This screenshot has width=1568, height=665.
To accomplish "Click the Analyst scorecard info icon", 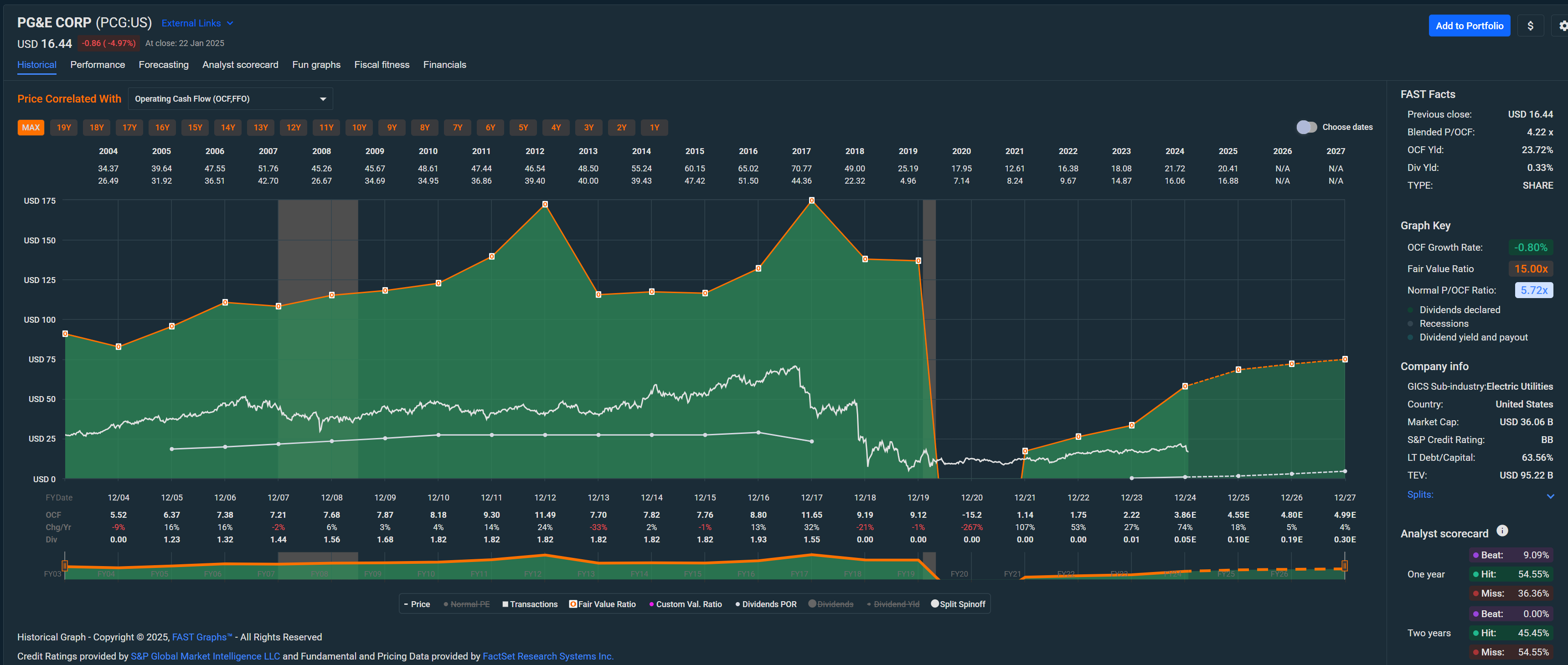I will (x=1501, y=531).
